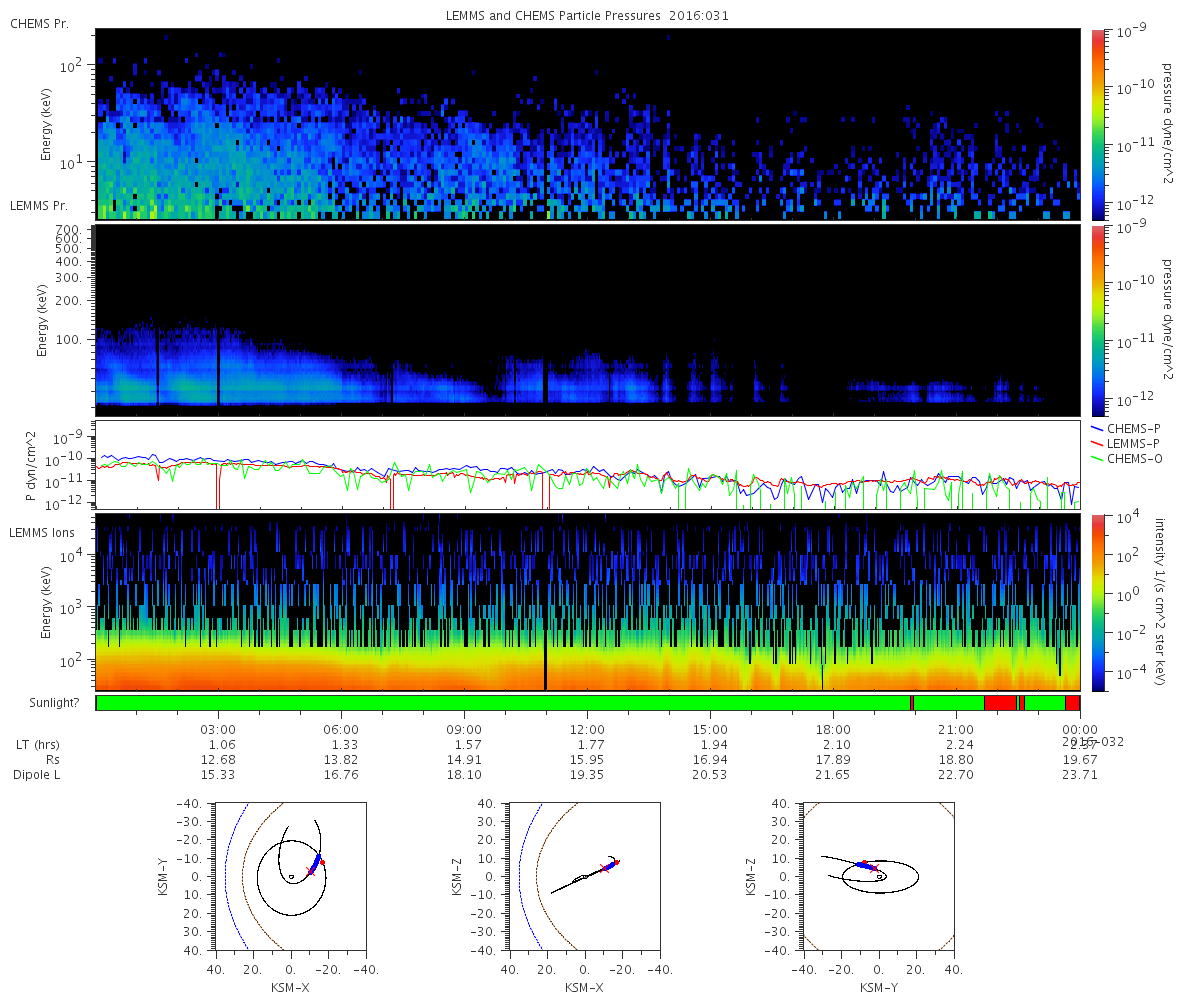Click the widest red segment in Sunlight bar

(x=1001, y=703)
